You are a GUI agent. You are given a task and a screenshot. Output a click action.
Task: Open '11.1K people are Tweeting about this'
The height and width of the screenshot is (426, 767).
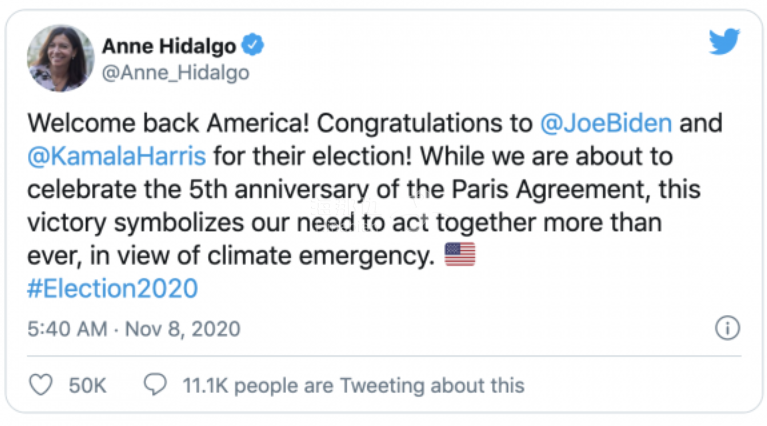pos(353,385)
